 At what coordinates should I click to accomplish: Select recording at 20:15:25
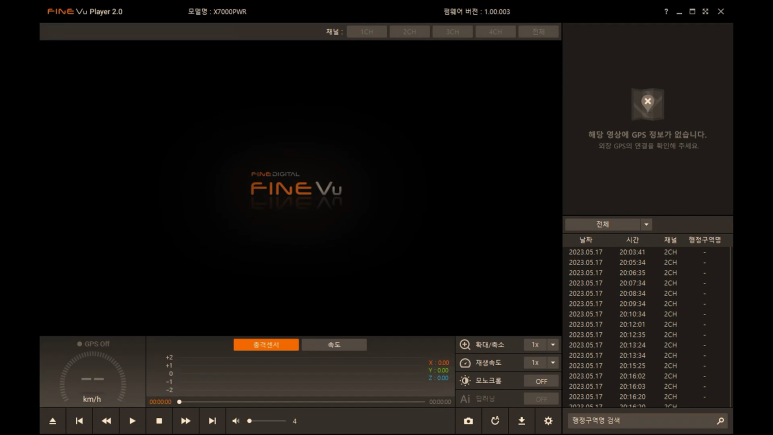646,365
